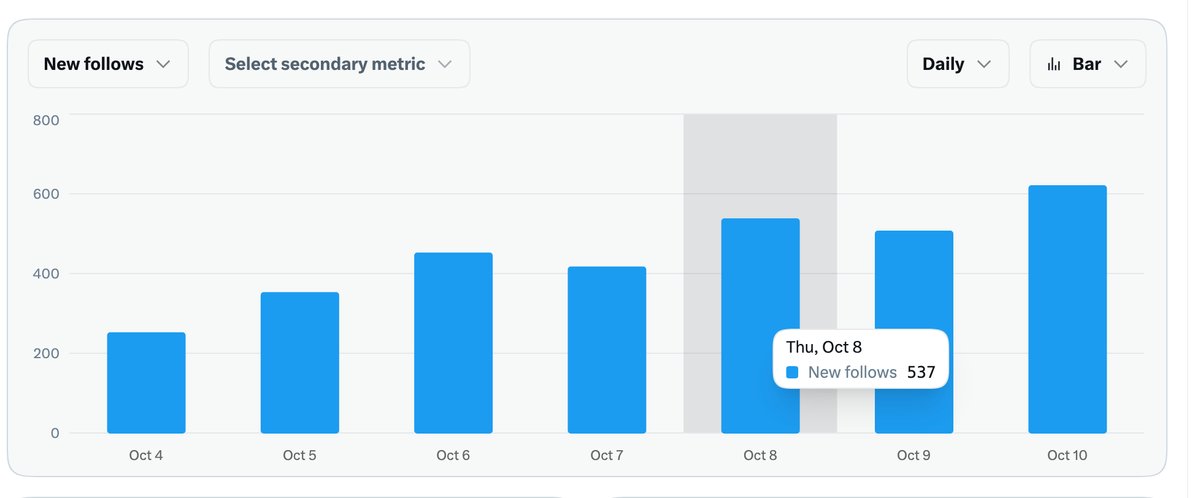
Task: Select the highlighted Oct 8 bar
Action: [x=760, y=326]
